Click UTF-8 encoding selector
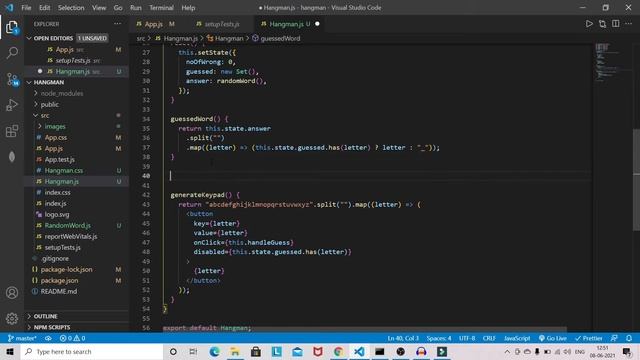 point(467,338)
